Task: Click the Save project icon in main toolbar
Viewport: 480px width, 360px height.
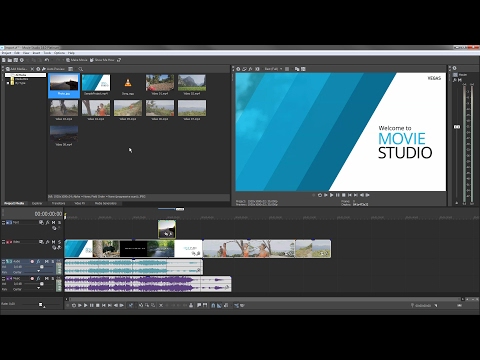Action: [x=15, y=60]
